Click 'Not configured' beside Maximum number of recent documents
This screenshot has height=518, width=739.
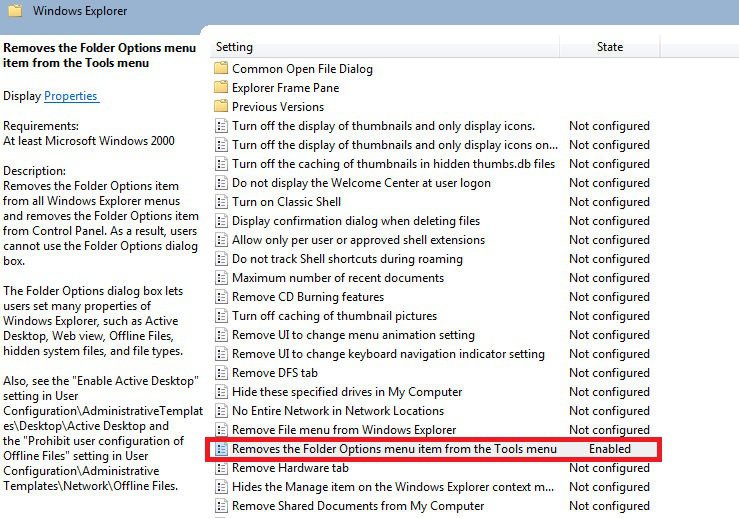(x=609, y=278)
